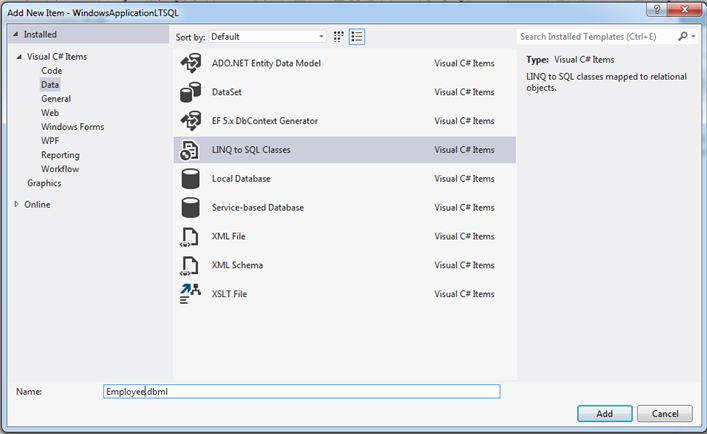This screenshot has height=434, width=707.
Task: Open the Sort by dropdown
Action: [x=267, y=36]
